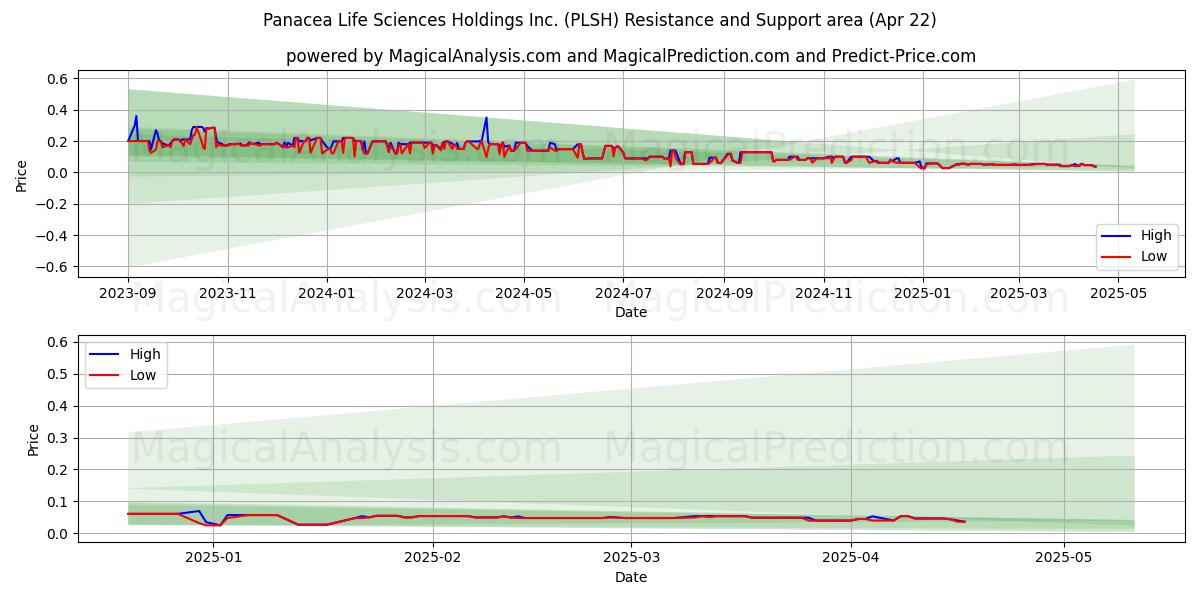
Task: Click the '2025-03' tick on upper axis
Action: [x=1019, y=293]
